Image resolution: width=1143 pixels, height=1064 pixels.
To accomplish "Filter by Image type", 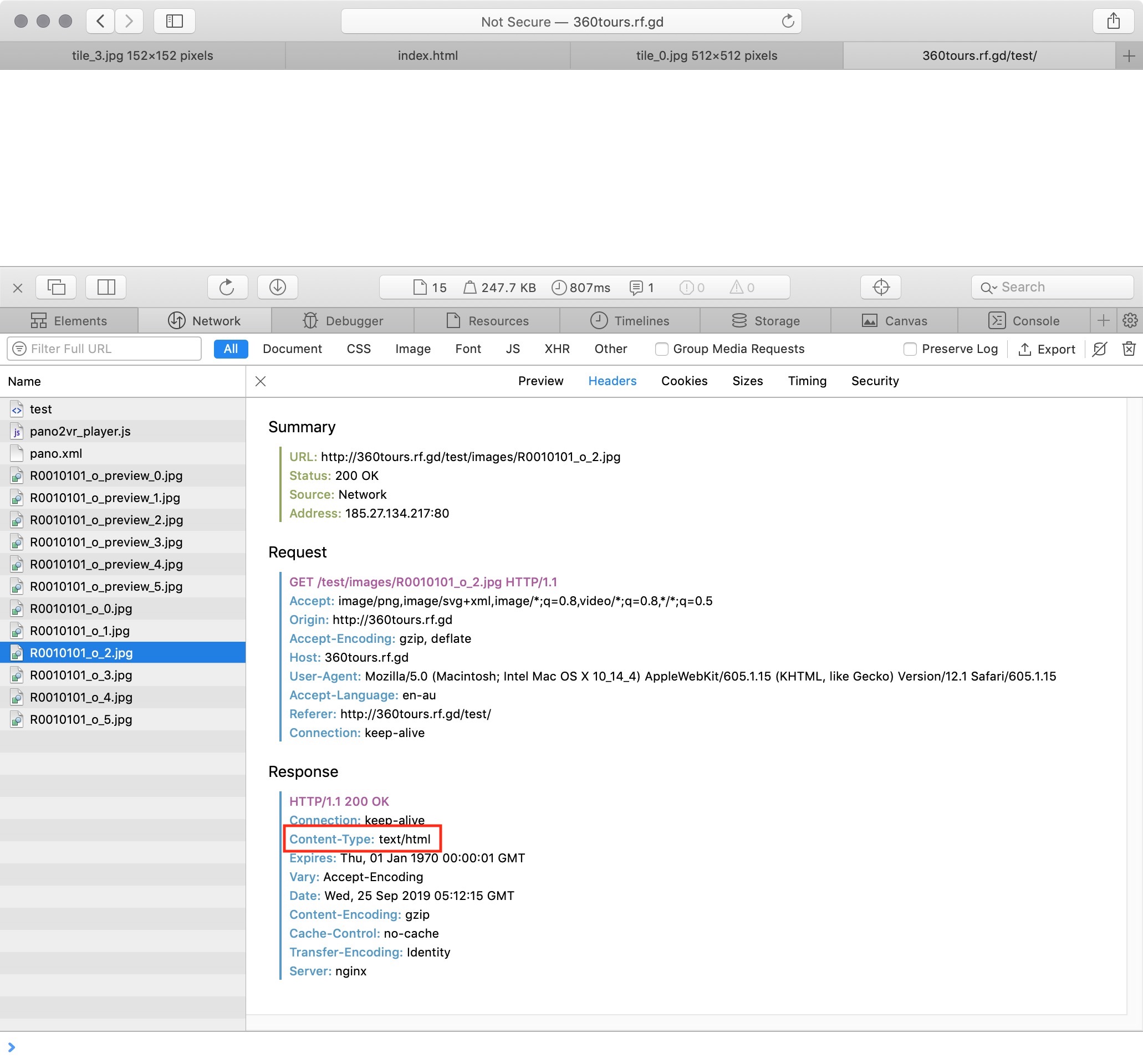I will 413,349.
